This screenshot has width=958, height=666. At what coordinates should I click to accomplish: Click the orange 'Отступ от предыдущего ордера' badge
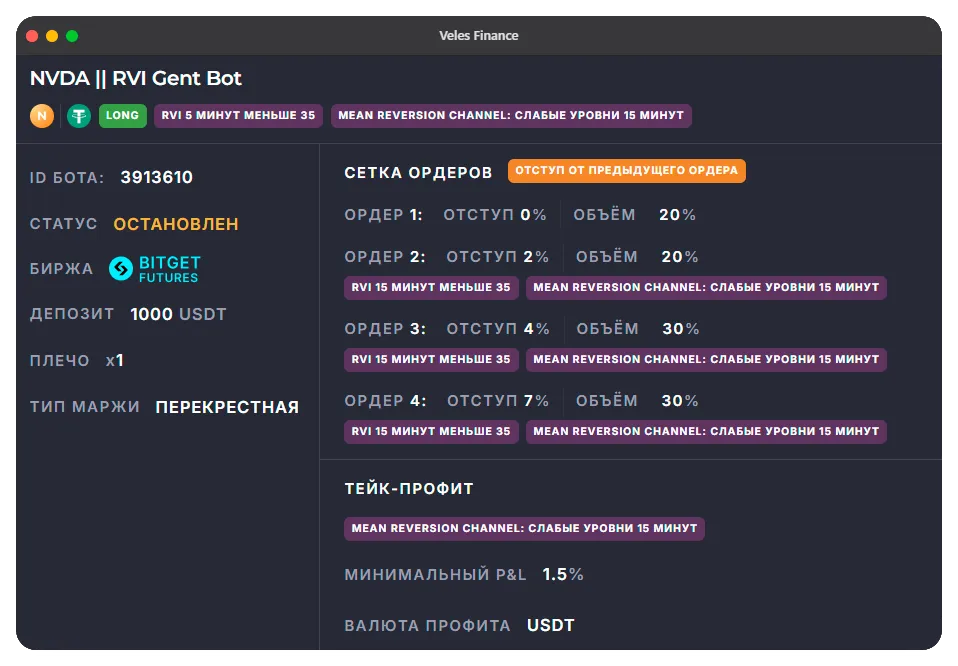(x=626, y=171)
